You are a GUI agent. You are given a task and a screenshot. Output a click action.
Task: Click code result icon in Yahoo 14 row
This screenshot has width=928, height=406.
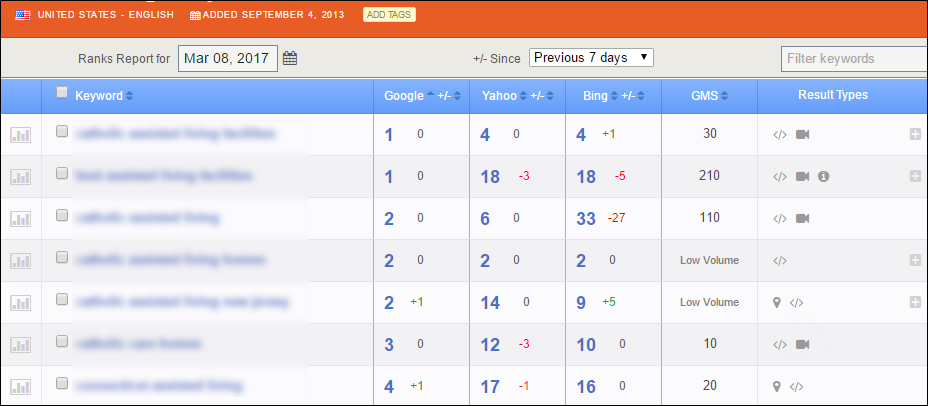[797, 302]
